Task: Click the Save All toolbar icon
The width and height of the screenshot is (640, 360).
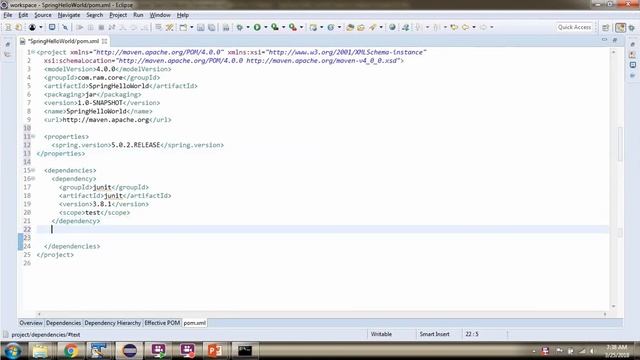Action: [211, 27]
